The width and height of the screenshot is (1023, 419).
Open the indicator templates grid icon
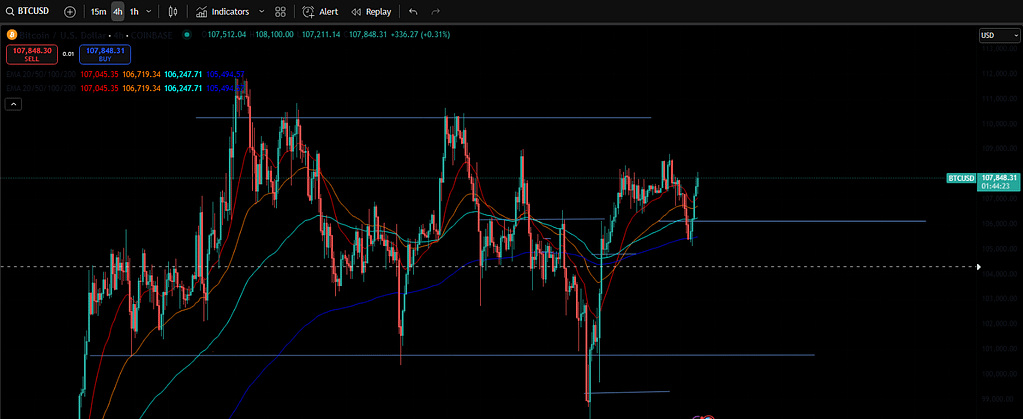(x=280, y=12)
